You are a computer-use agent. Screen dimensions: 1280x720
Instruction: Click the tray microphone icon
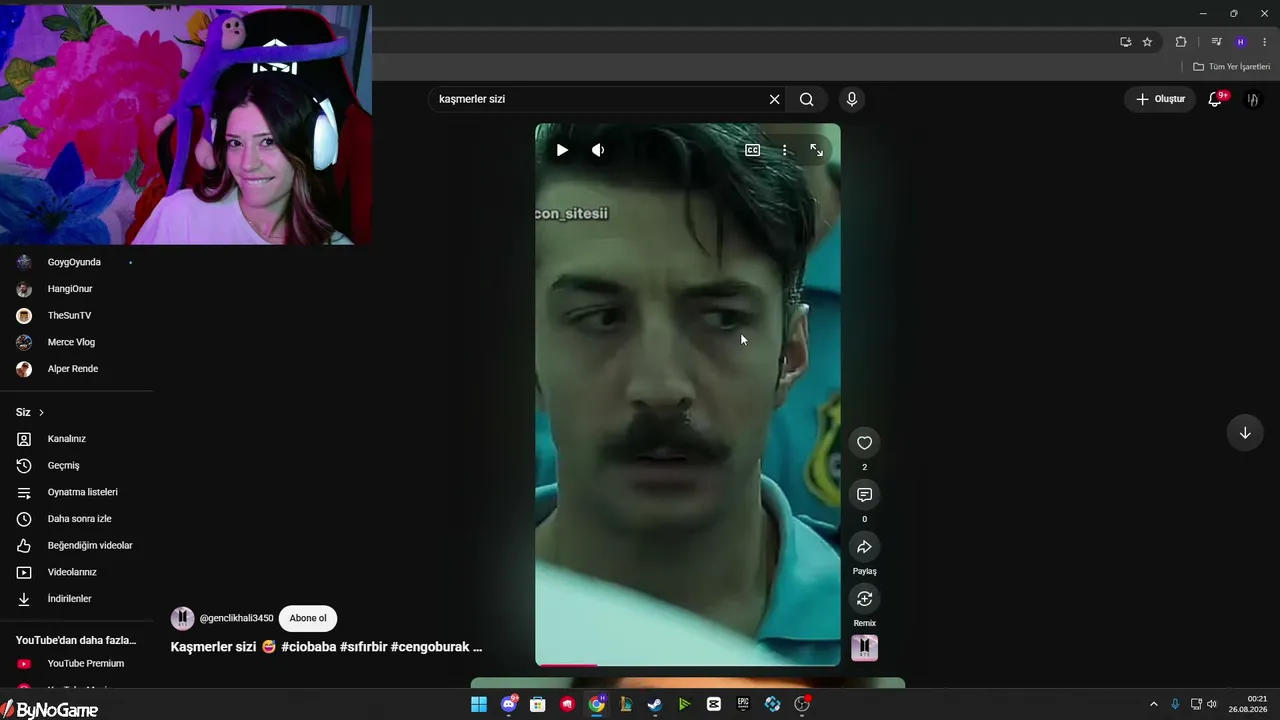click(1175, 704)
